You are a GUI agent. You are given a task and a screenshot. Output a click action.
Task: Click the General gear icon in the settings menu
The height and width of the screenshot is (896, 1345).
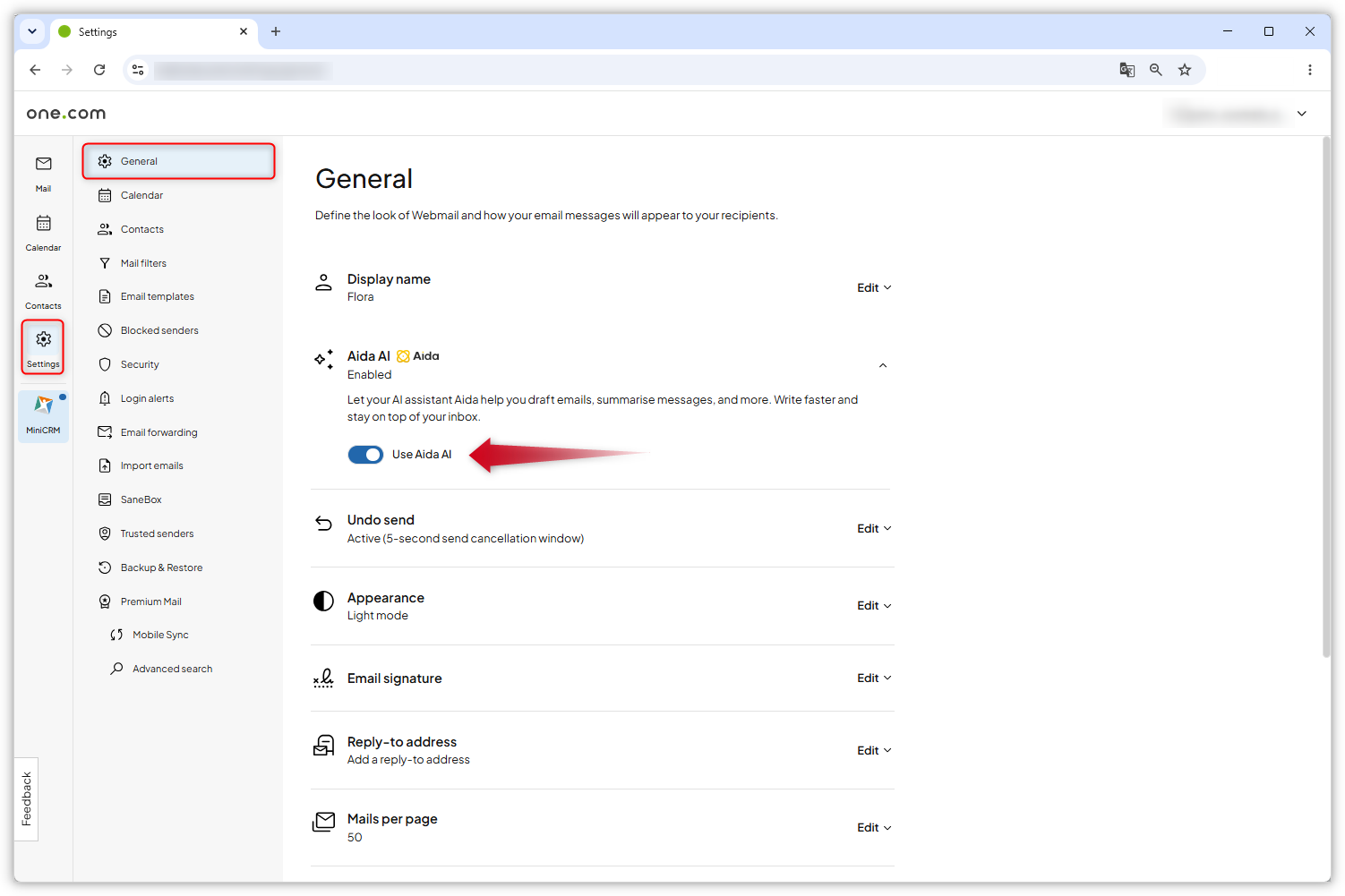pyautogui.click(x=105, y=161)
